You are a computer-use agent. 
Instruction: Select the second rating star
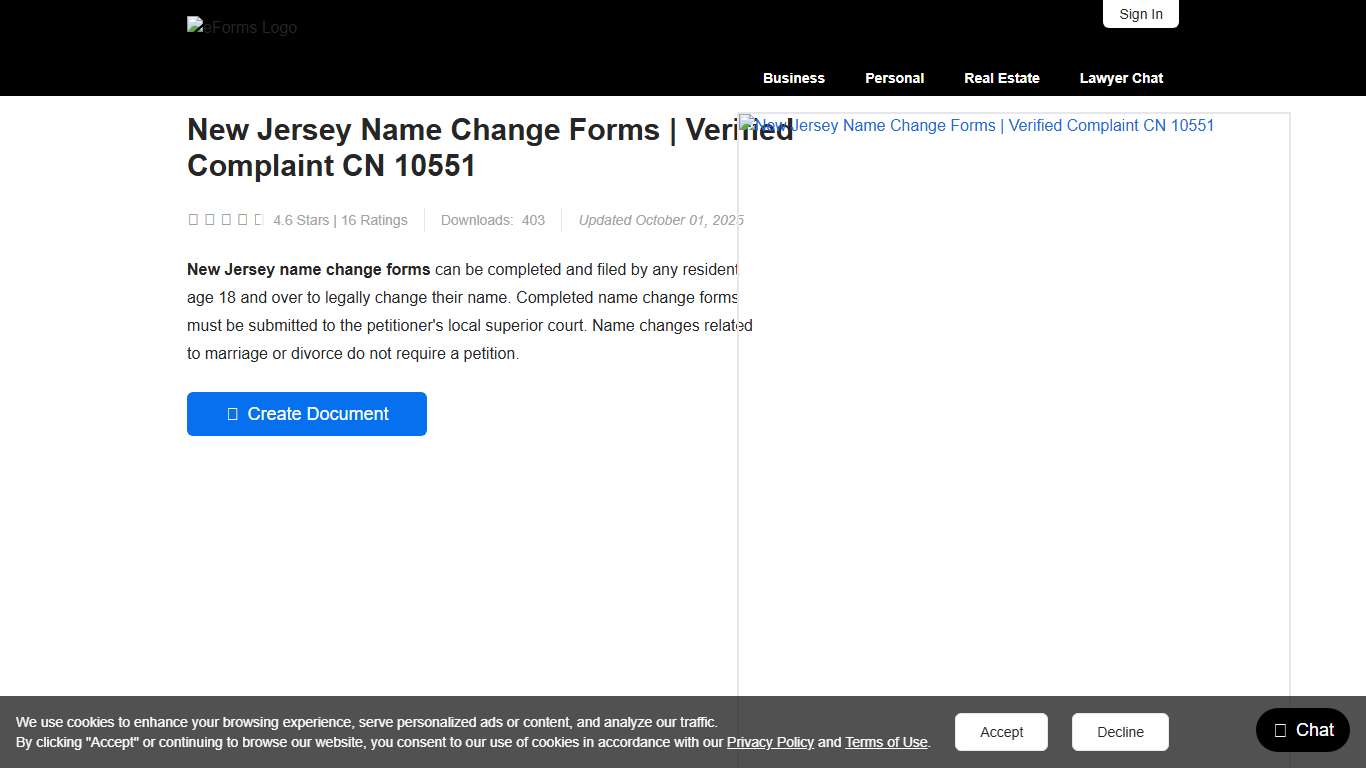(210, 218)
